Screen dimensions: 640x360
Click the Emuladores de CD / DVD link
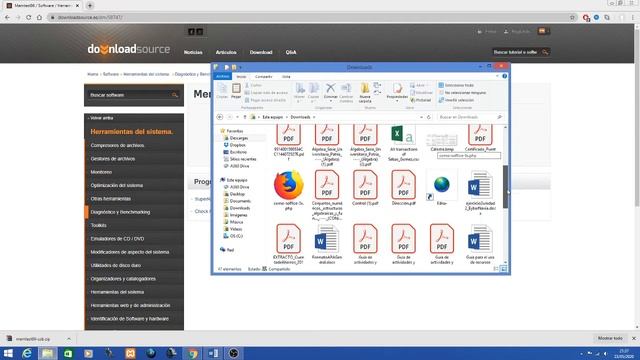pos(117,239)
